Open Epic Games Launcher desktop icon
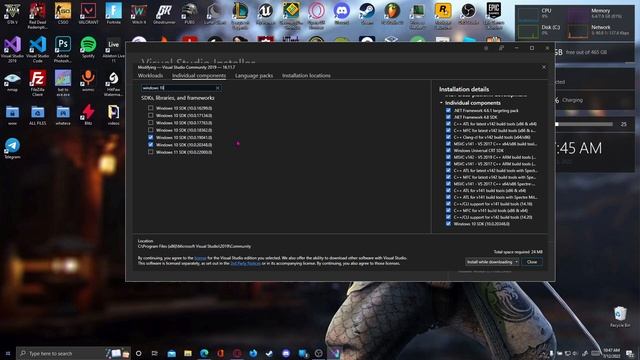Image resolution: width=640 pixels, height=360 pixels. pyautogui.click(x=493, y=16)
